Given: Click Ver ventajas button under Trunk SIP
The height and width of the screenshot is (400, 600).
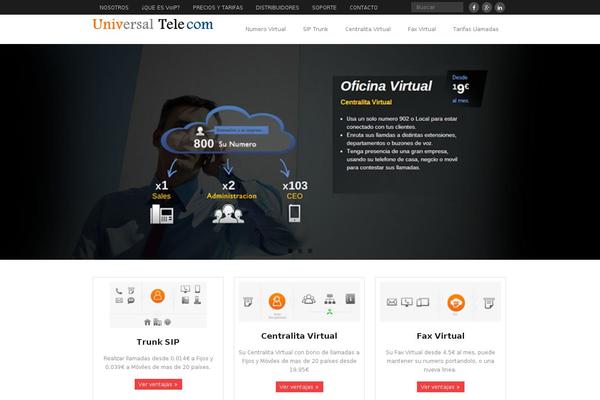Looking at the screenshot, I should click(158, 384).
